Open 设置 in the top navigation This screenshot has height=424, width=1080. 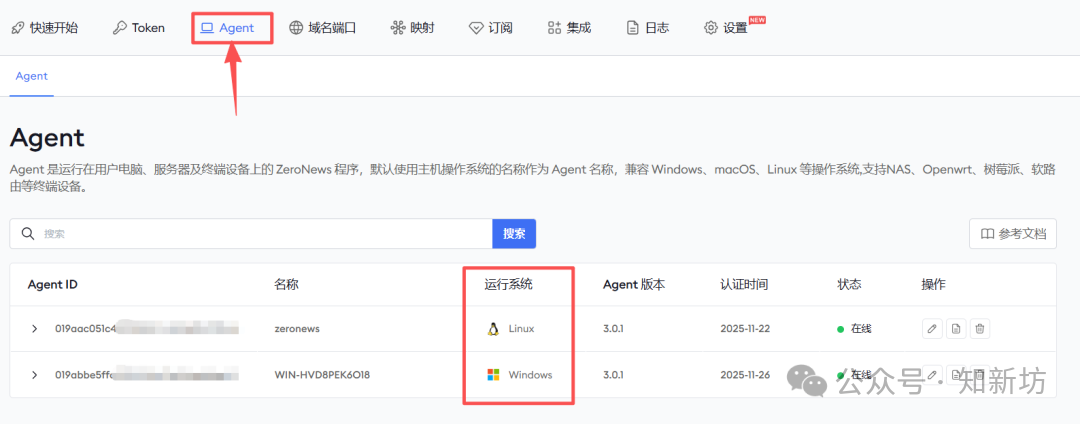[726, 28]
